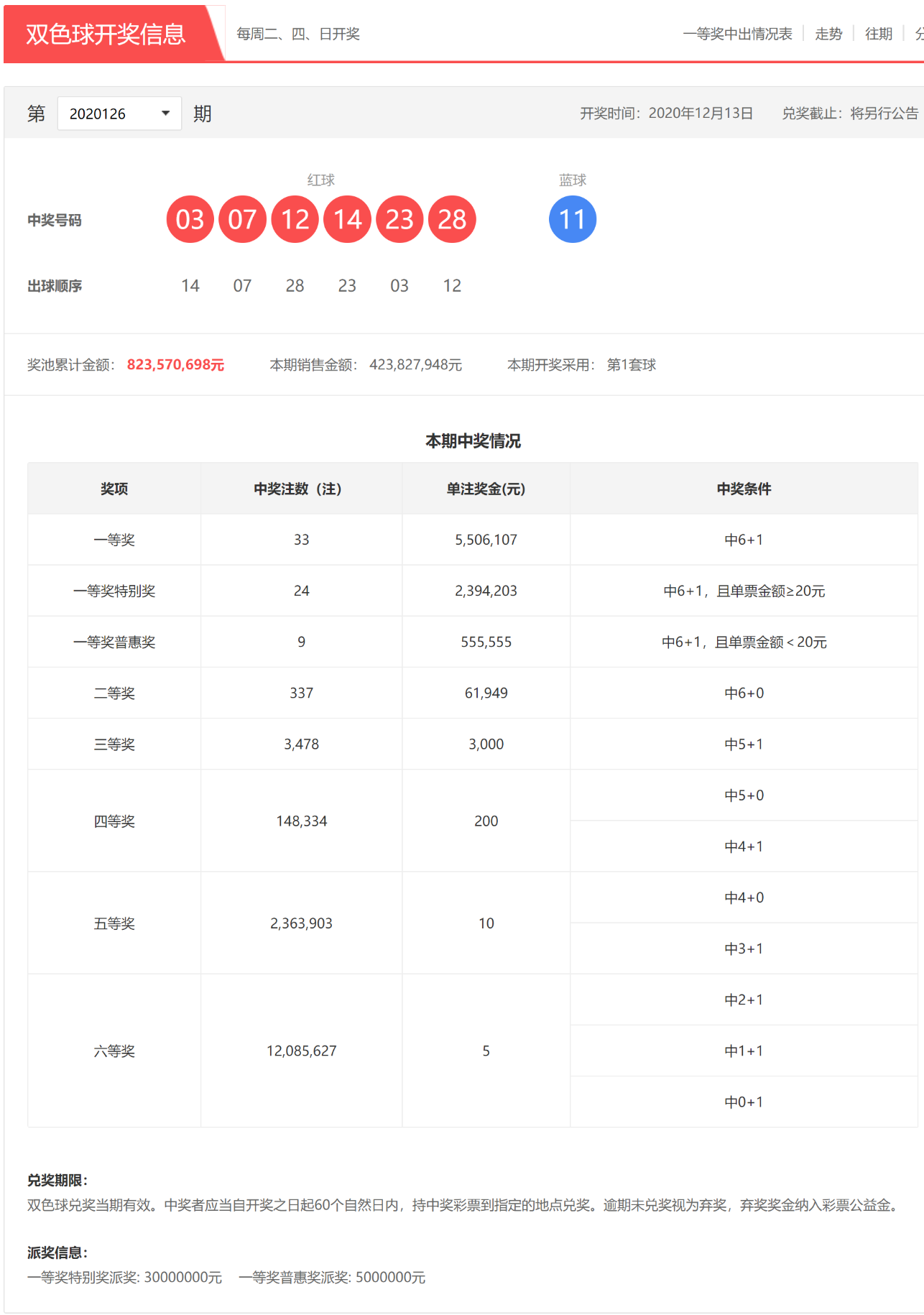The image size is (924, 1315).
Task: Go to 往期 past draws
Action: (x=878, y=34)
